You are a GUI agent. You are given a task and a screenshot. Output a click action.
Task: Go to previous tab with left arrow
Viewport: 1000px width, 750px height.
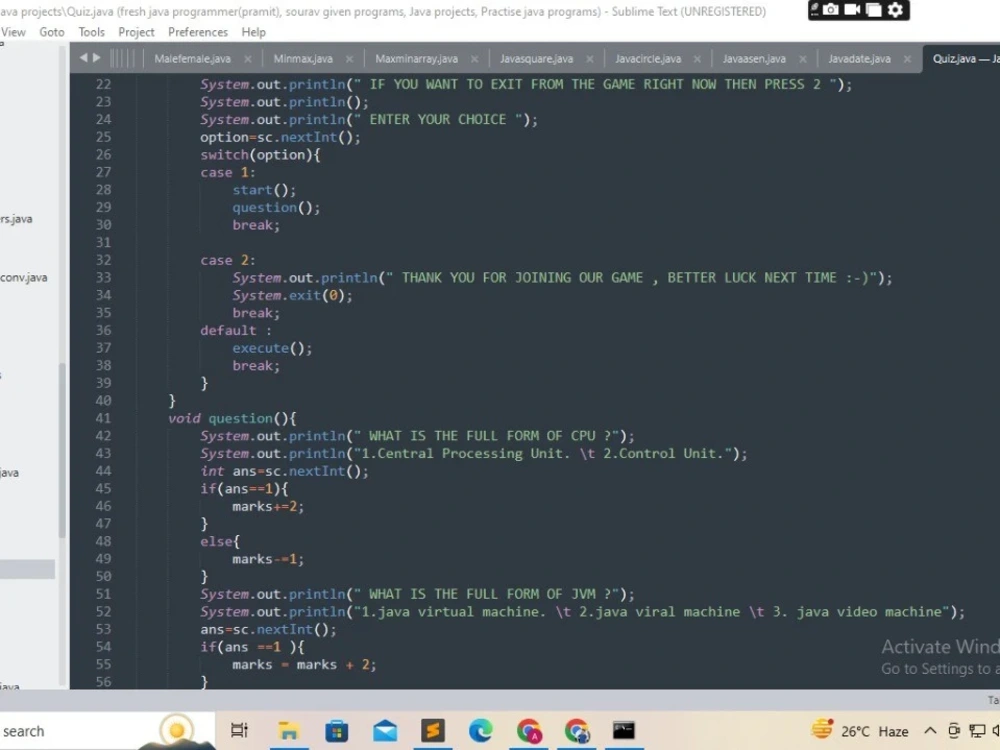click(x=83, y=58)
